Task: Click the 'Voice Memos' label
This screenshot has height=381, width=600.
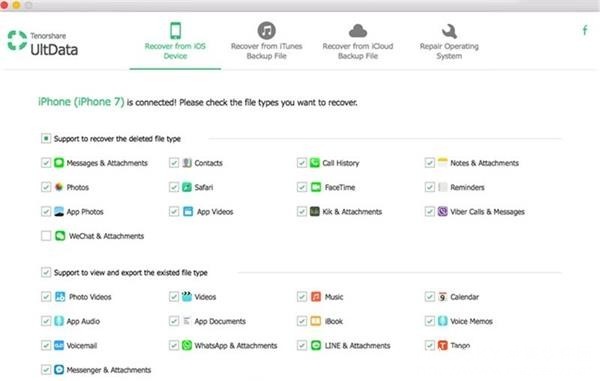Action: (471, 321)
